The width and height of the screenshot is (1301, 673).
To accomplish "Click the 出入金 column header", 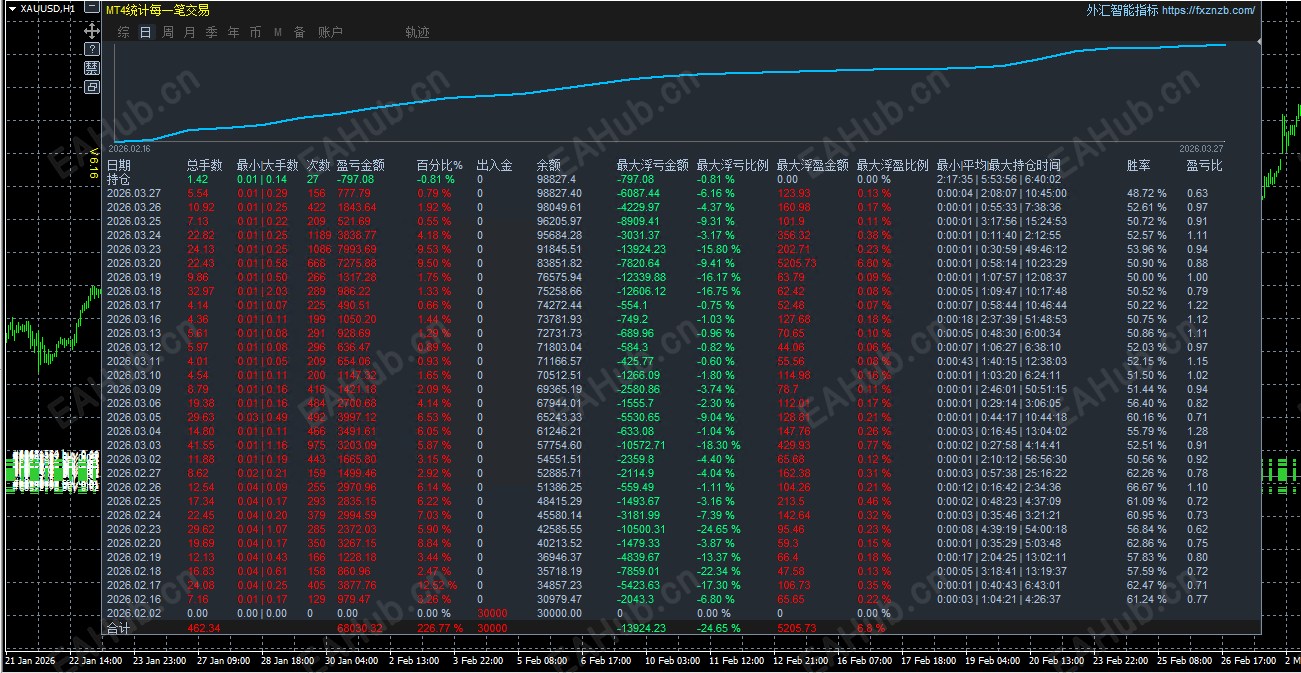I will point(495,165).
